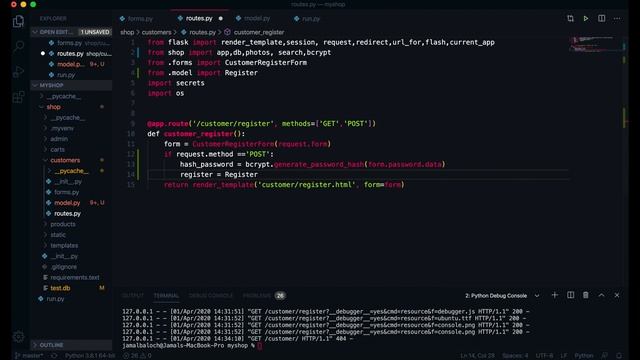
Task: Click the Ln 14 cursor position status item
Action: (x=477, y=356)
